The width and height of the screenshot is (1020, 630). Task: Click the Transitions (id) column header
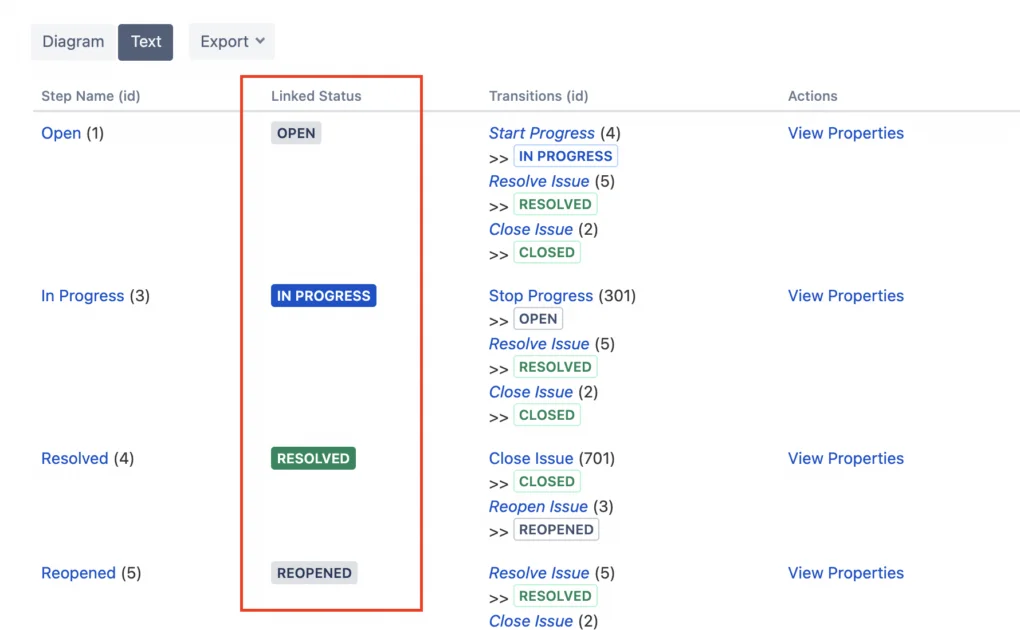pyautogui.click(x=539, y=96)
